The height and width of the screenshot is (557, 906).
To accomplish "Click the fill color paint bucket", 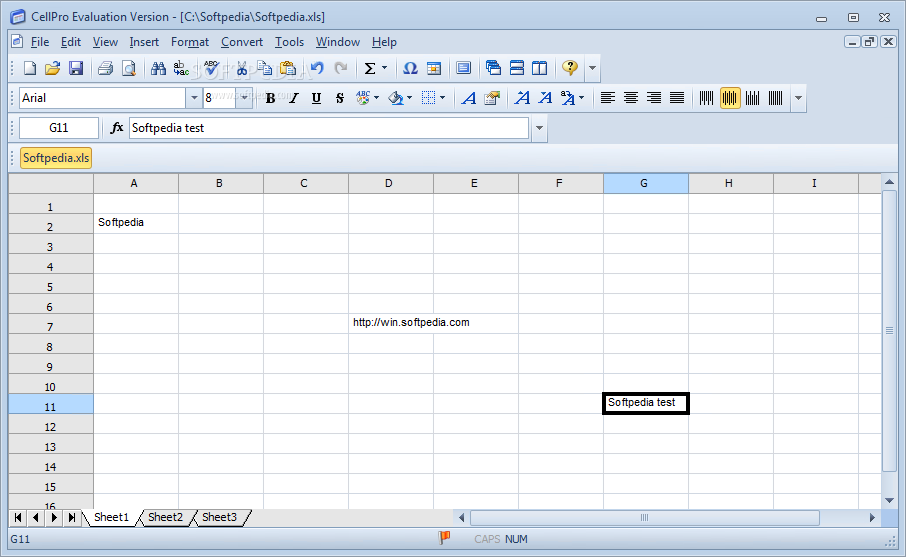I will 396,98.
